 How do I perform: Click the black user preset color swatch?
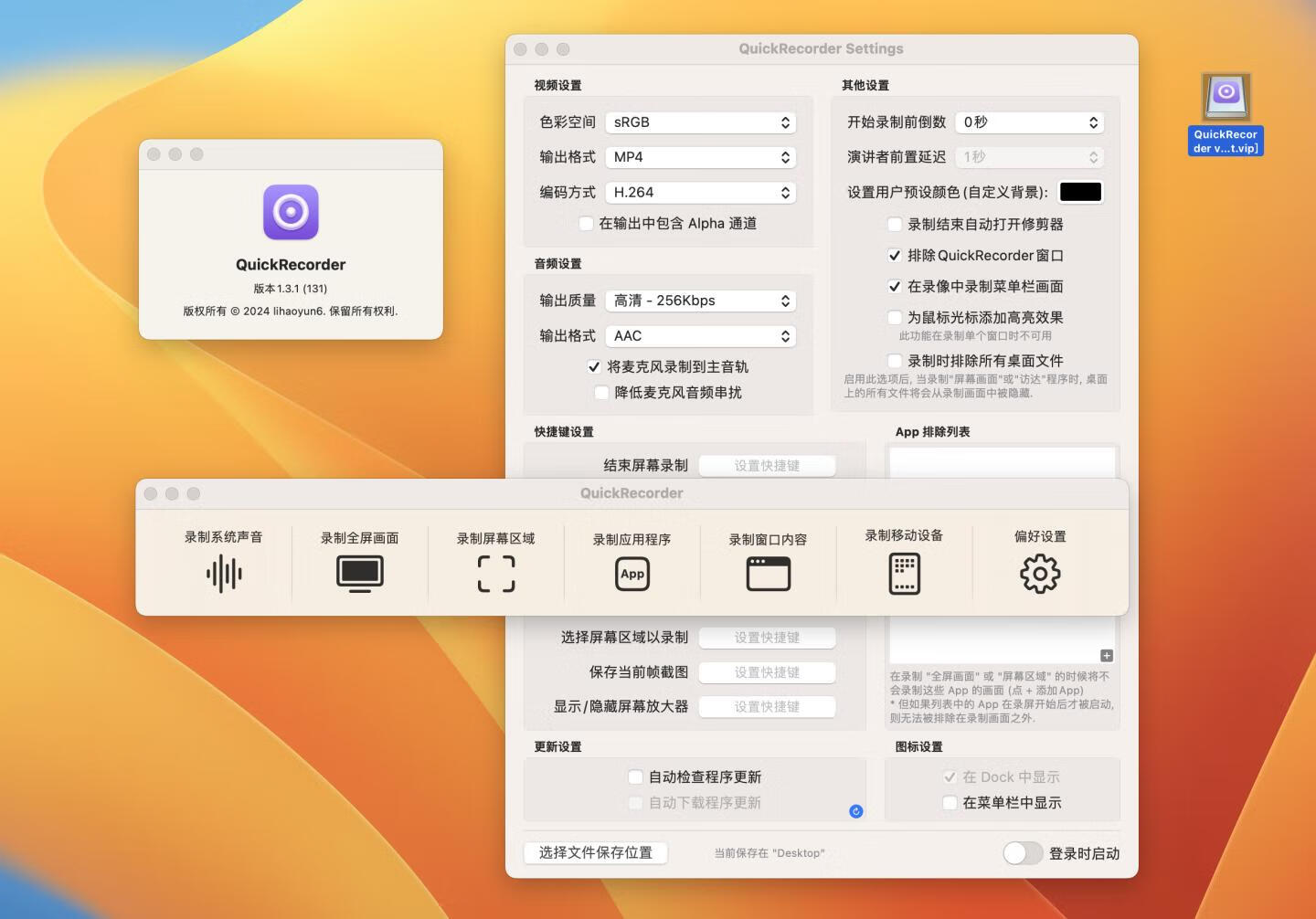[1080, 192]
